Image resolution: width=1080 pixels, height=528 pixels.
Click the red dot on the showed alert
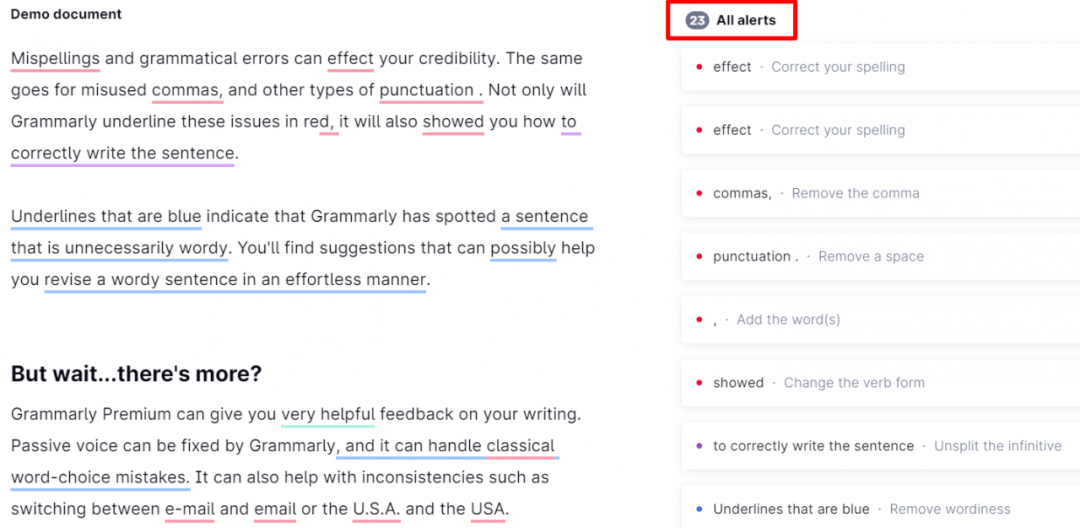pos(698,383)
